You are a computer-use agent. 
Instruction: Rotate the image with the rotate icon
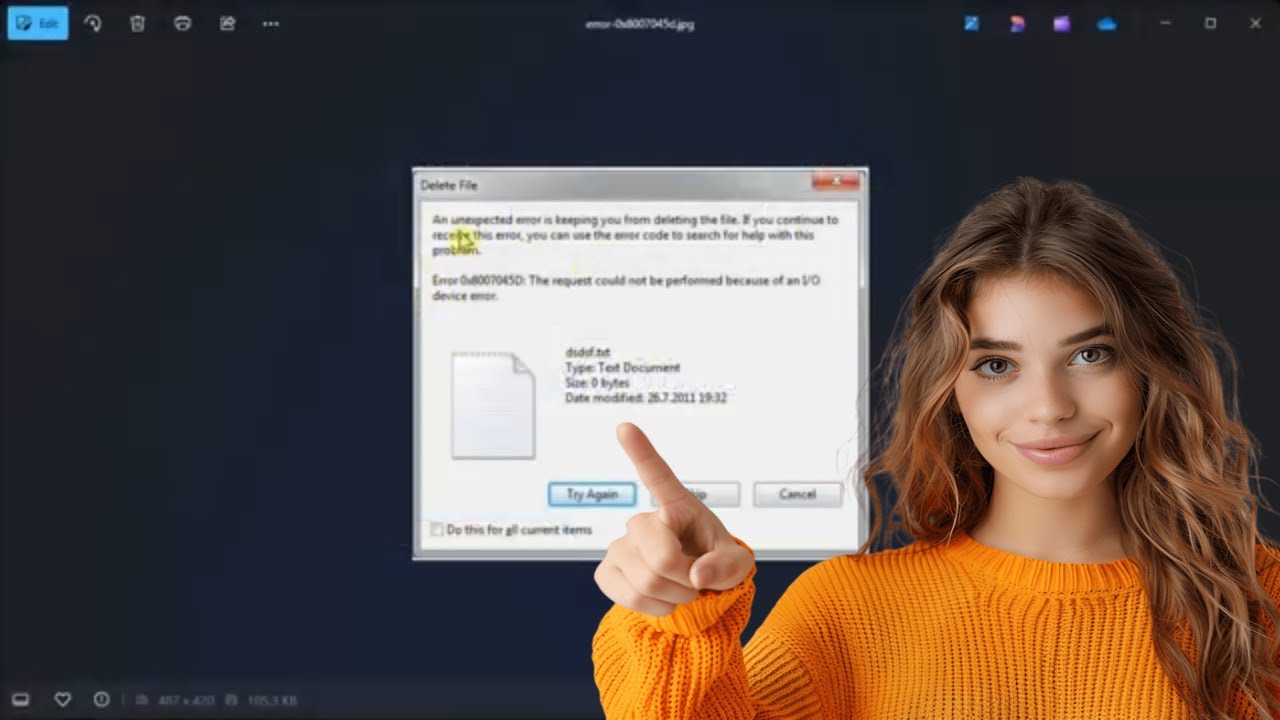(93, 23)
